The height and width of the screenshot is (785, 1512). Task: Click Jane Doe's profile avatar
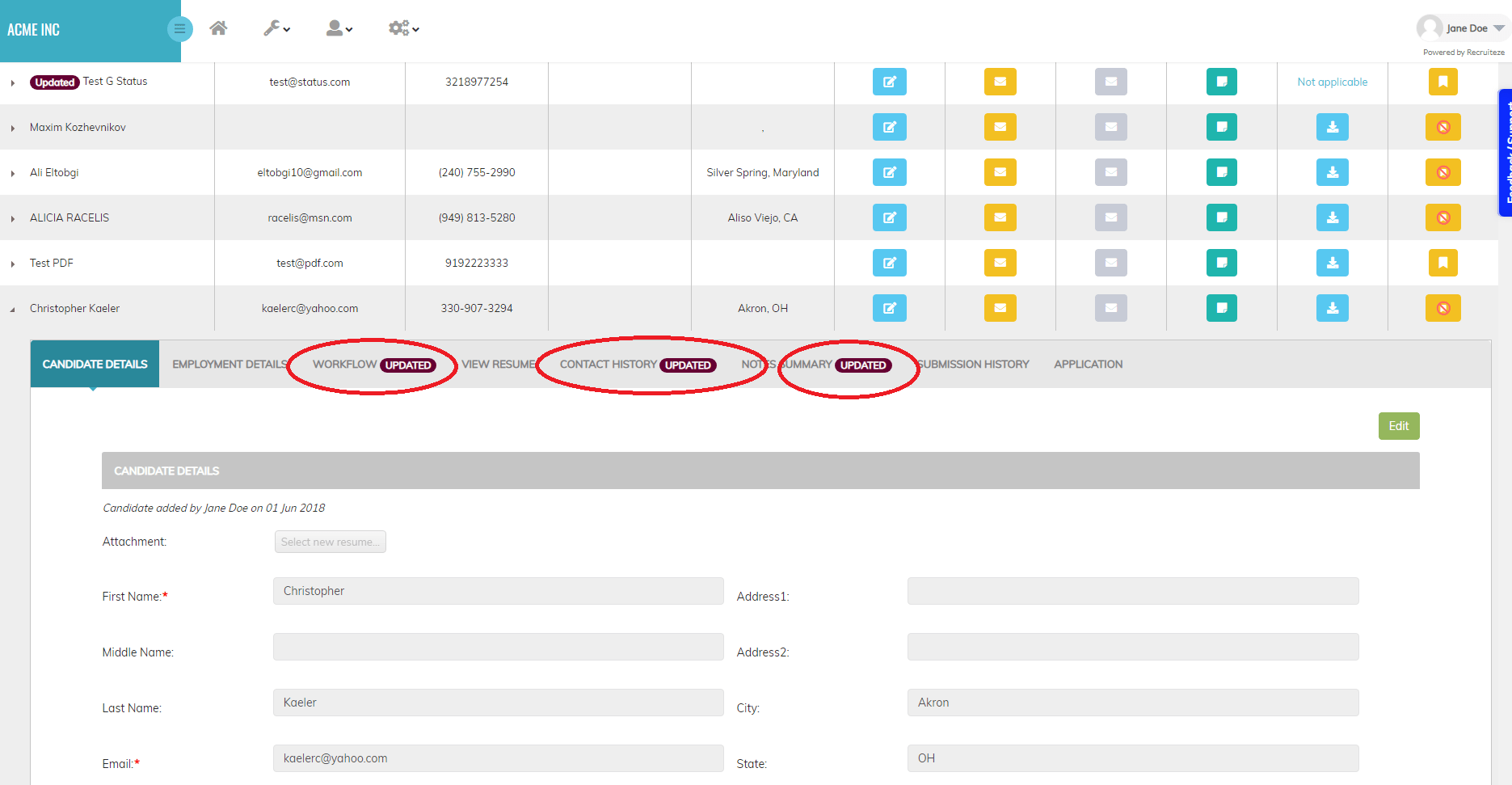1428,27
